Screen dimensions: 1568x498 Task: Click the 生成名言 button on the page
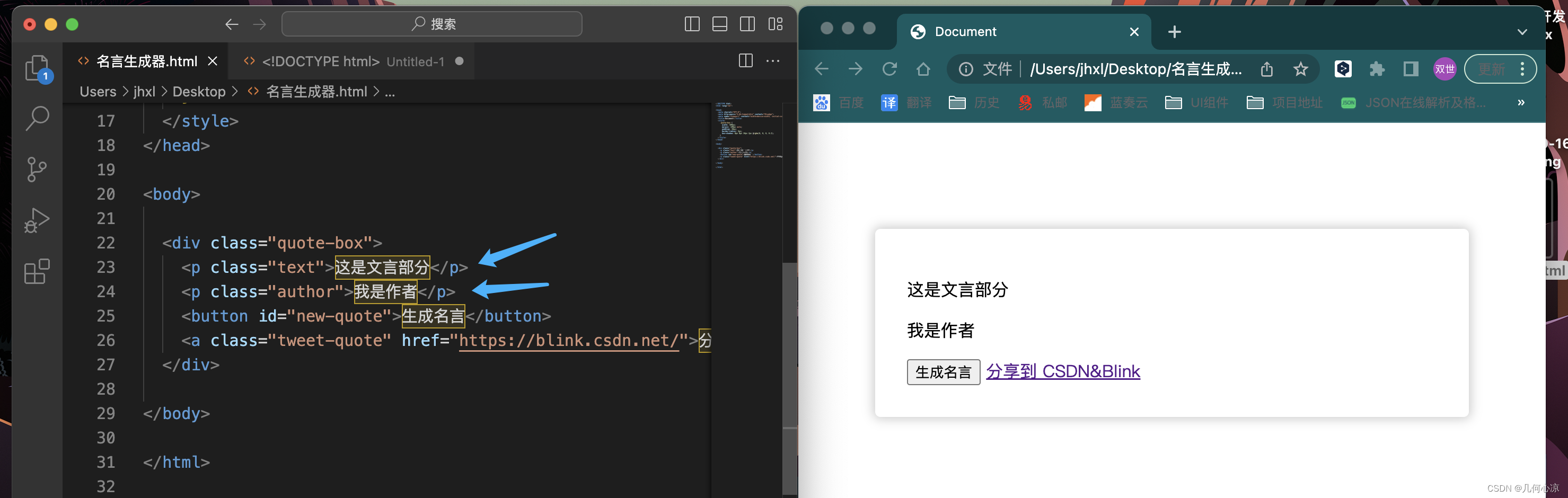point(943,372)
